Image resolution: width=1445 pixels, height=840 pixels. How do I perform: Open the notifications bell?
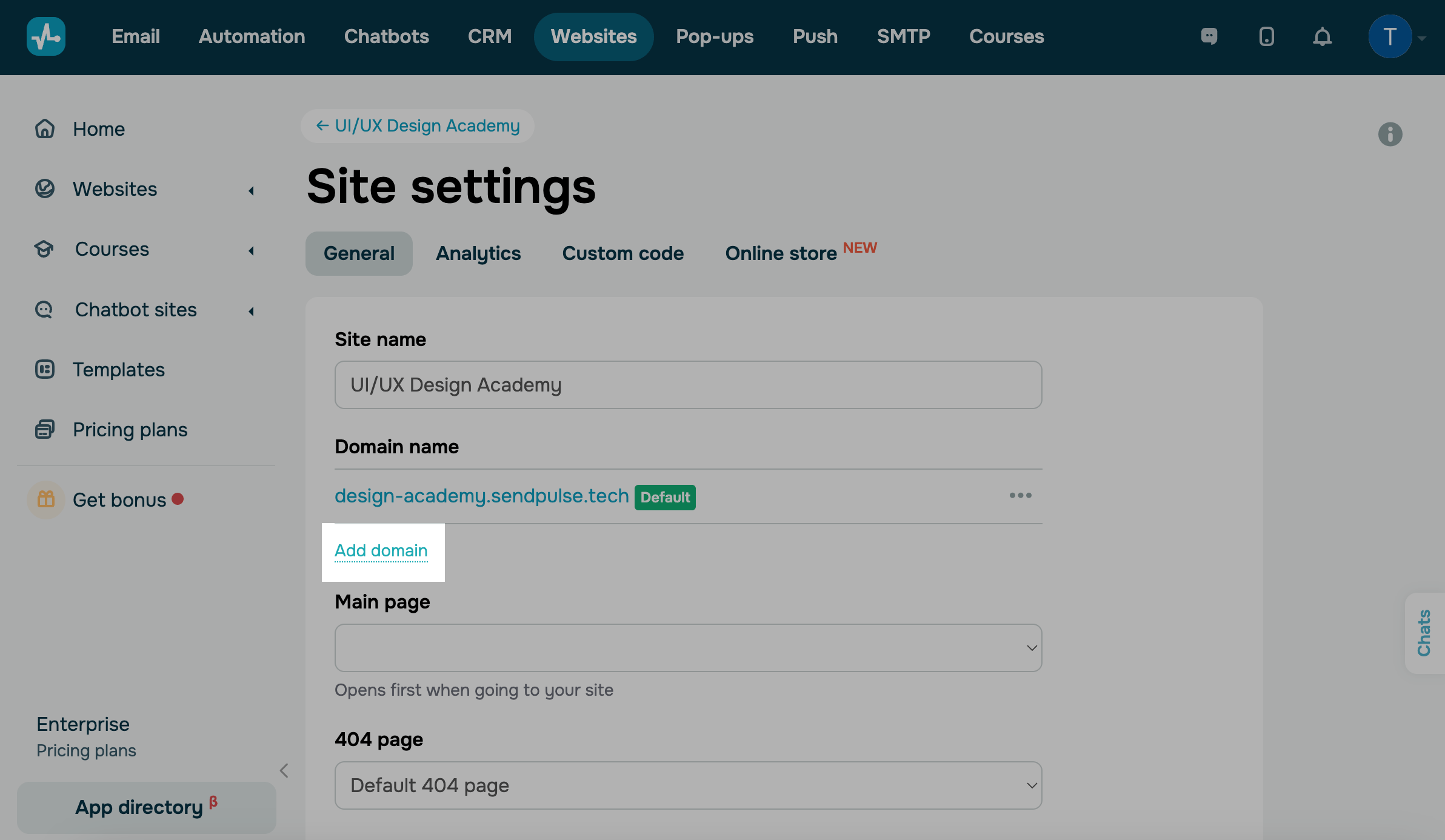coord(1322,37)
